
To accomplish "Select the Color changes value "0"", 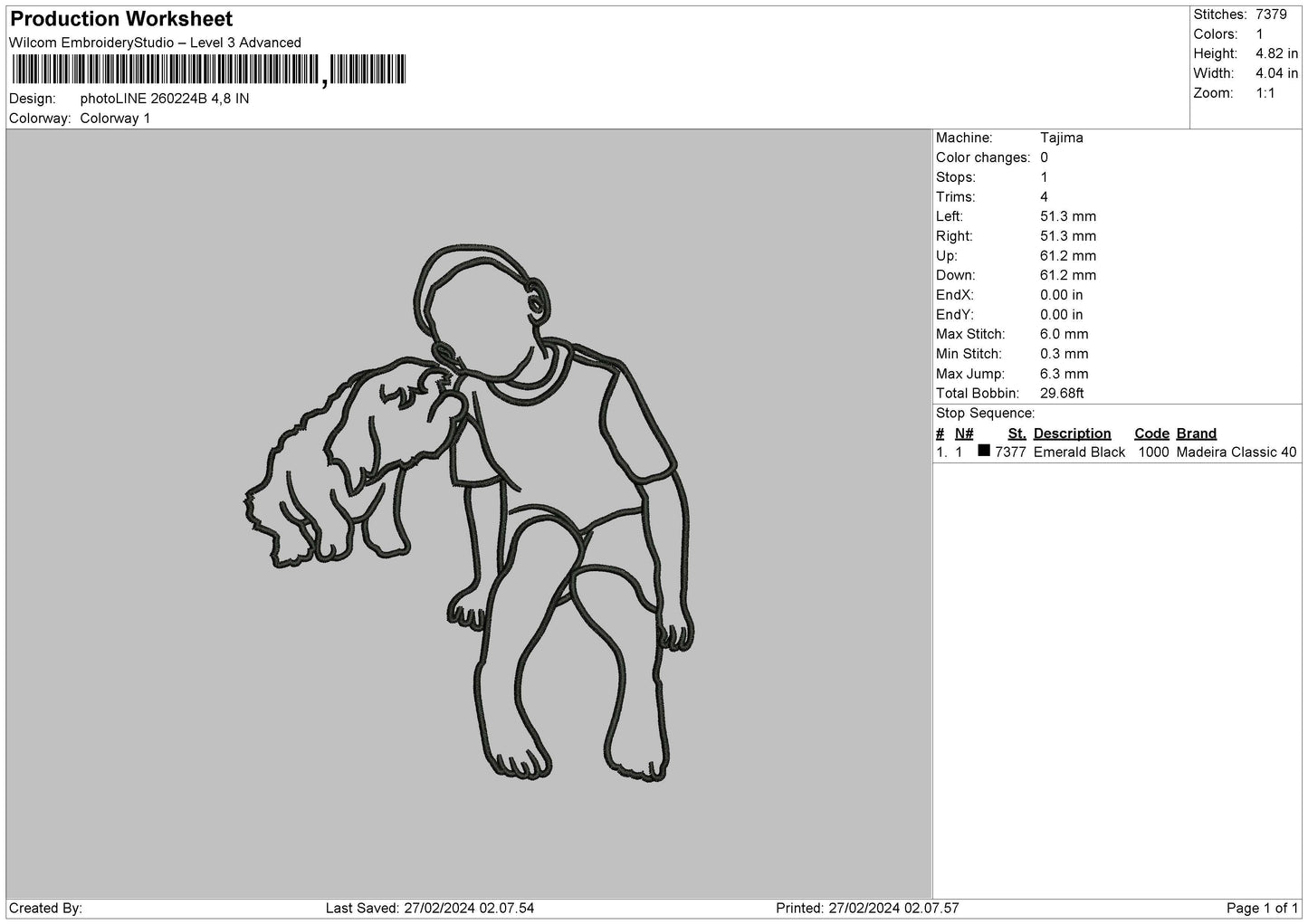I will tap(1045, 157).
